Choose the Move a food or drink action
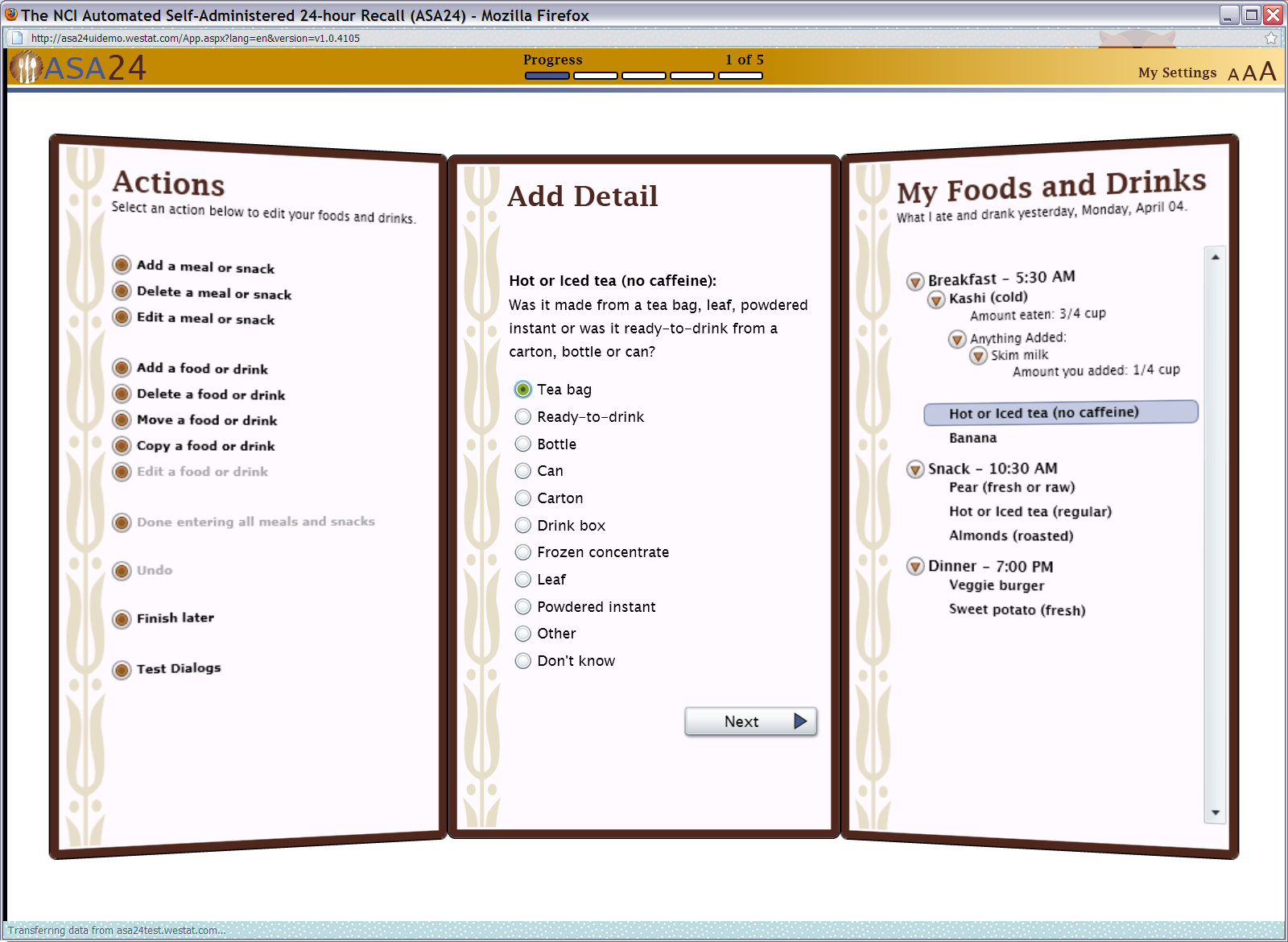Image resolution: width=1288 pixels, height=942 pixels. click(207, 419)
